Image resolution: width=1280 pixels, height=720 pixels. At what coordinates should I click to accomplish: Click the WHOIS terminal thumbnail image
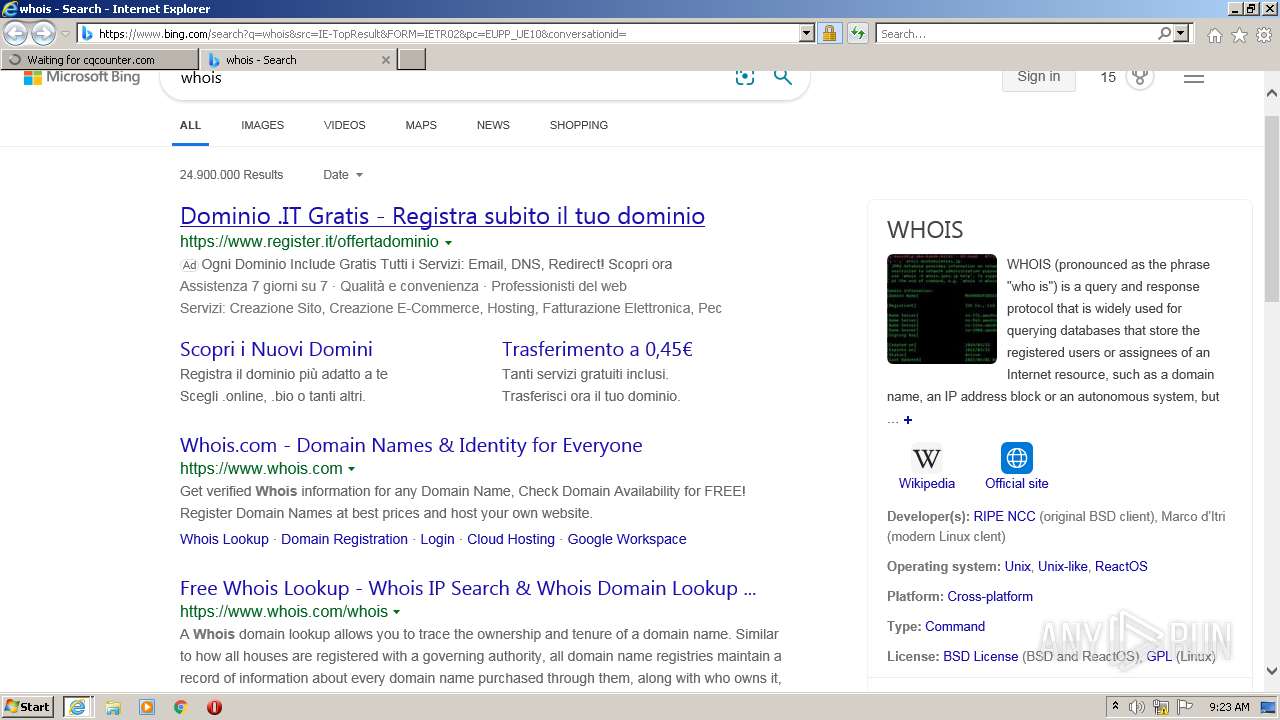[942, 309]
